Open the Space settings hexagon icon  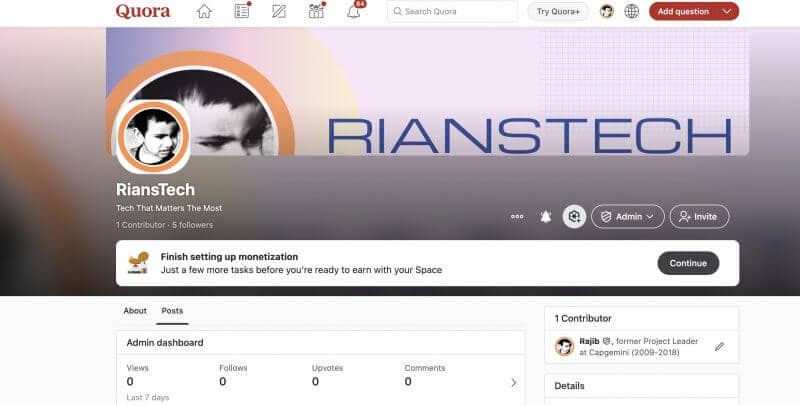[574, 217]
